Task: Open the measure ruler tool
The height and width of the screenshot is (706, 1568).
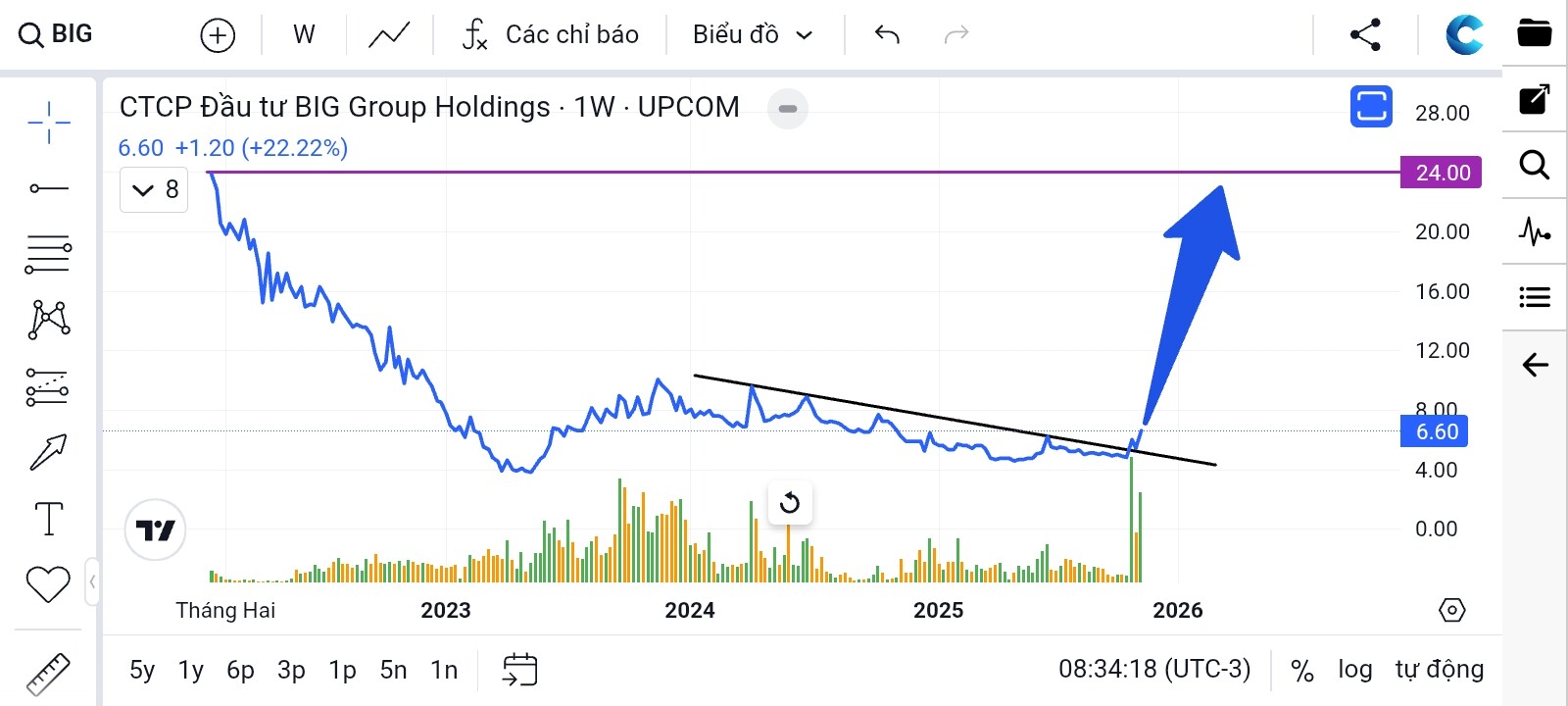Action: pyautogui.click(x=48, y=675)
